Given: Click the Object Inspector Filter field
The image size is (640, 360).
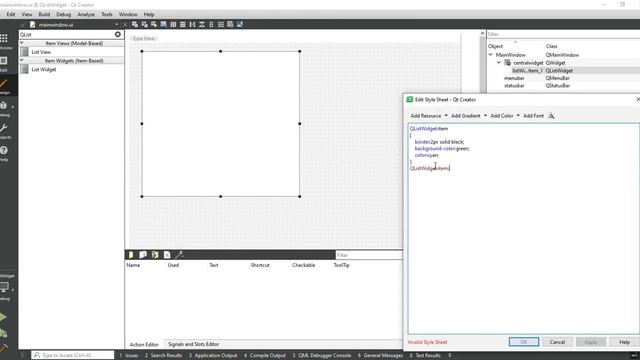Looking at the screenshot, I should pos(563,34).
